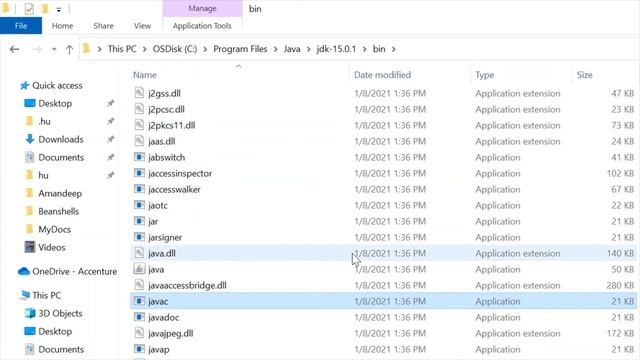Click the New folder quick access icon
Image resolution: width=640 pixels, height=360 pixels.
tap(45, 9)
